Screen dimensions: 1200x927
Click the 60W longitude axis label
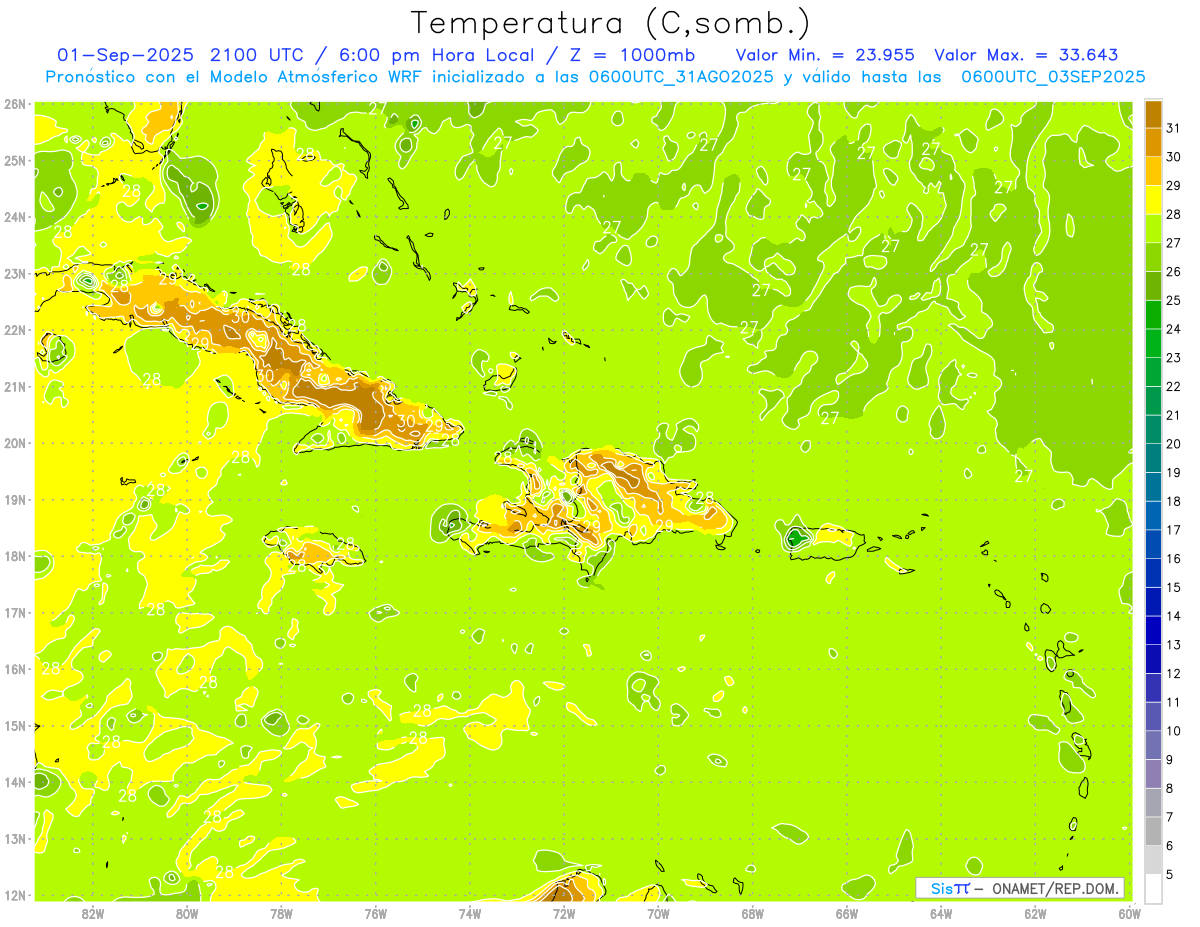point(1129,912)
